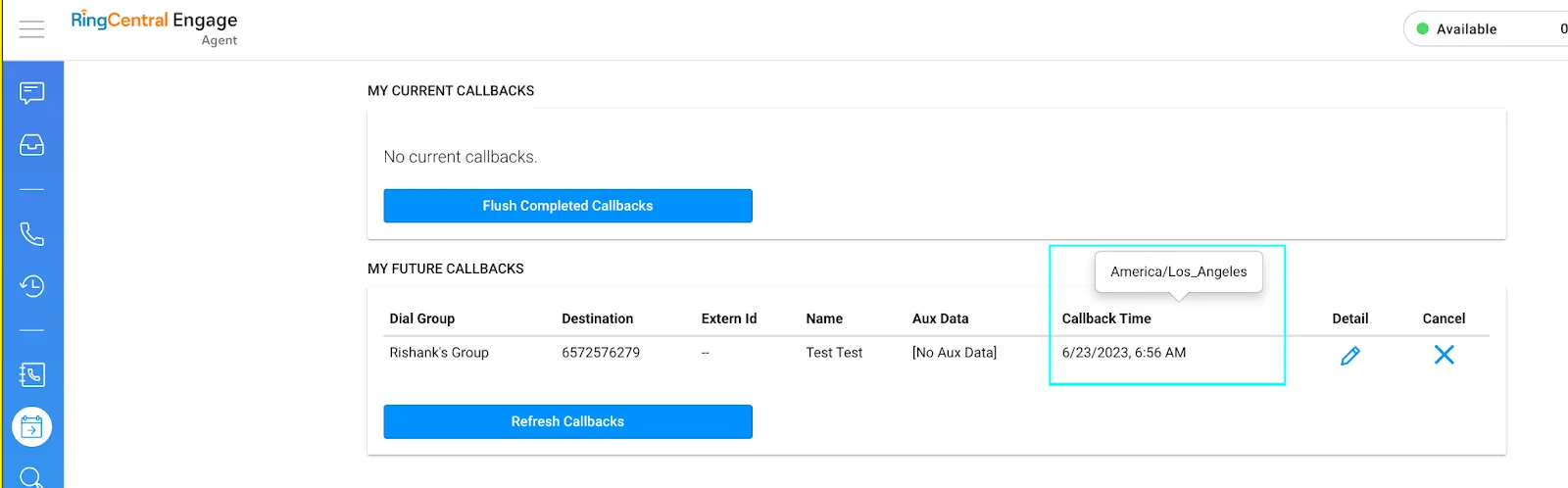Open the phone book contacts icon
The image size is (1568, 488).
31,374
